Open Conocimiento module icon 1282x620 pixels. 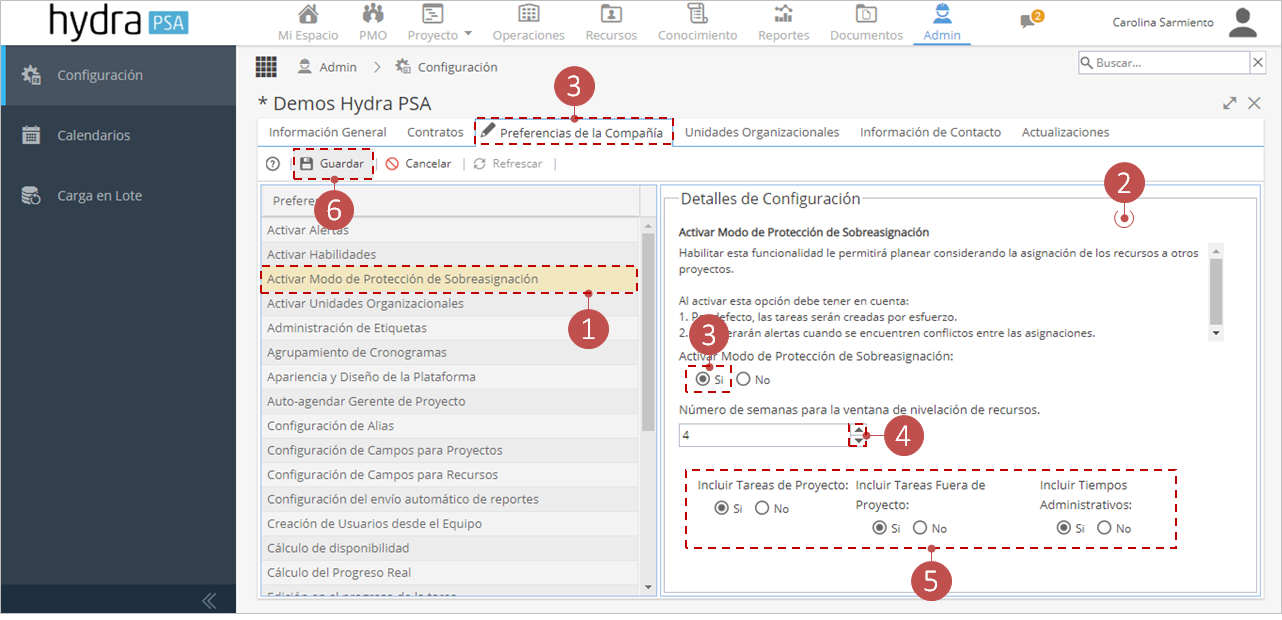coord(697,14)
